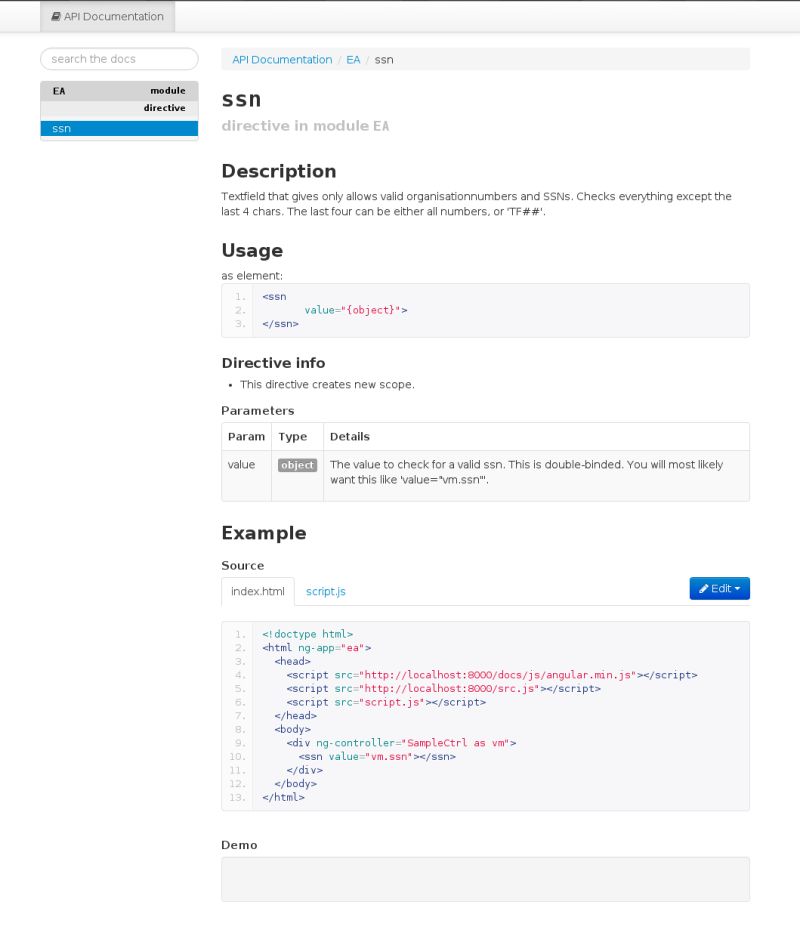Open the API Documentation breadcrumb link
The width and height of the screenshot is (800, 942).
(x=281, y=59)
